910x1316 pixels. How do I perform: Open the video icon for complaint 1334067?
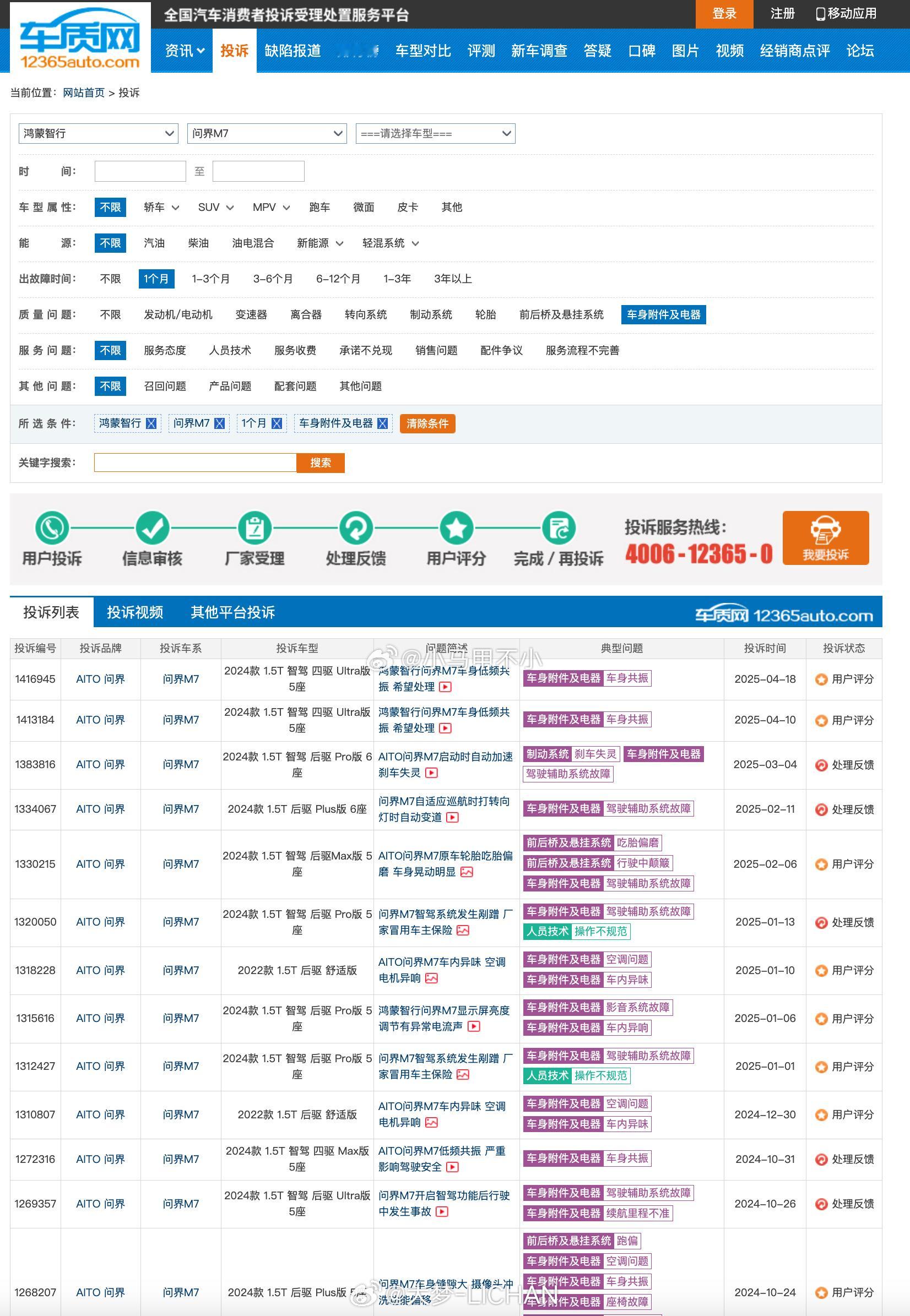point(452,817)
